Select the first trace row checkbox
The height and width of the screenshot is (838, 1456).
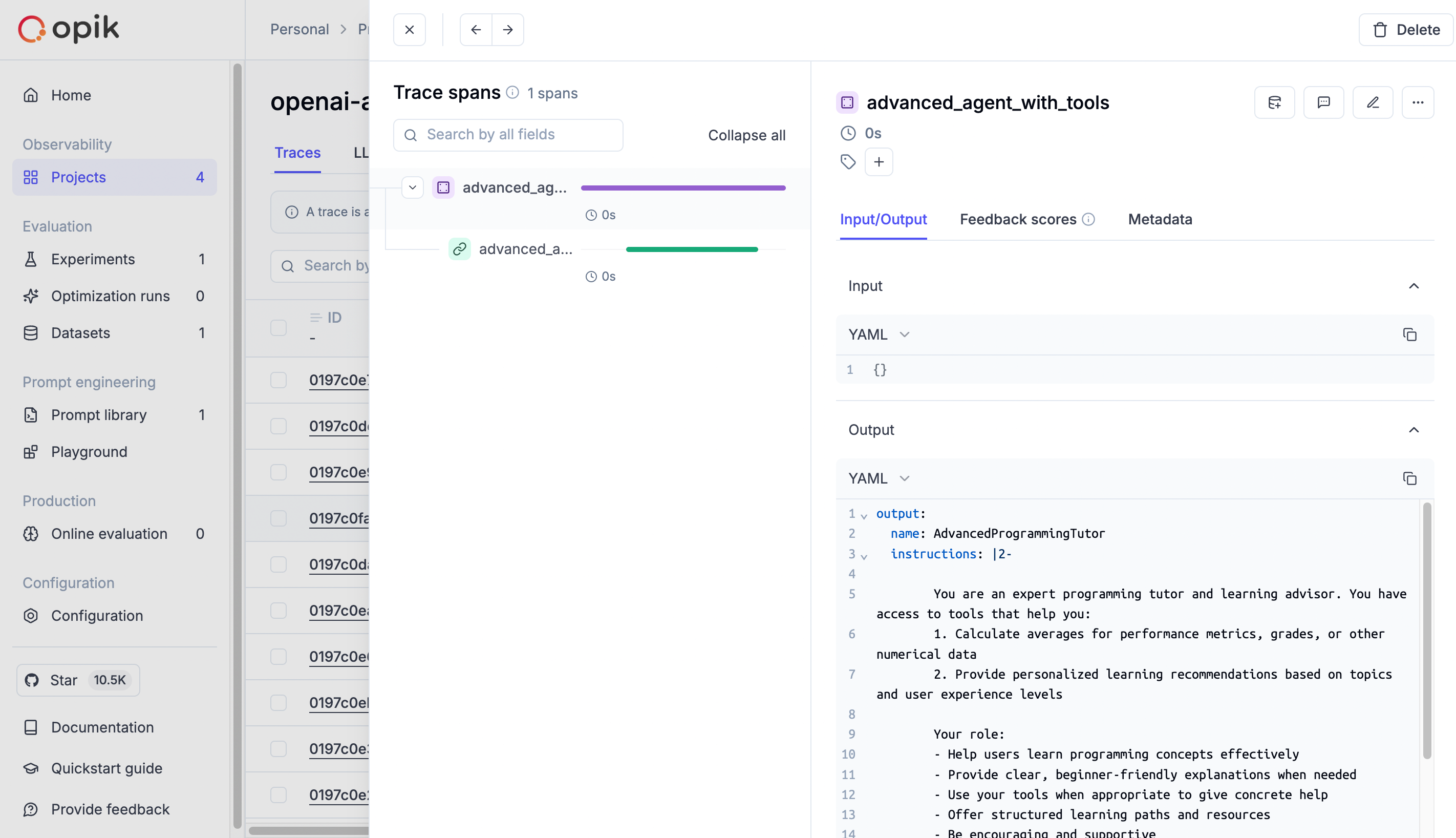point(279,380)
